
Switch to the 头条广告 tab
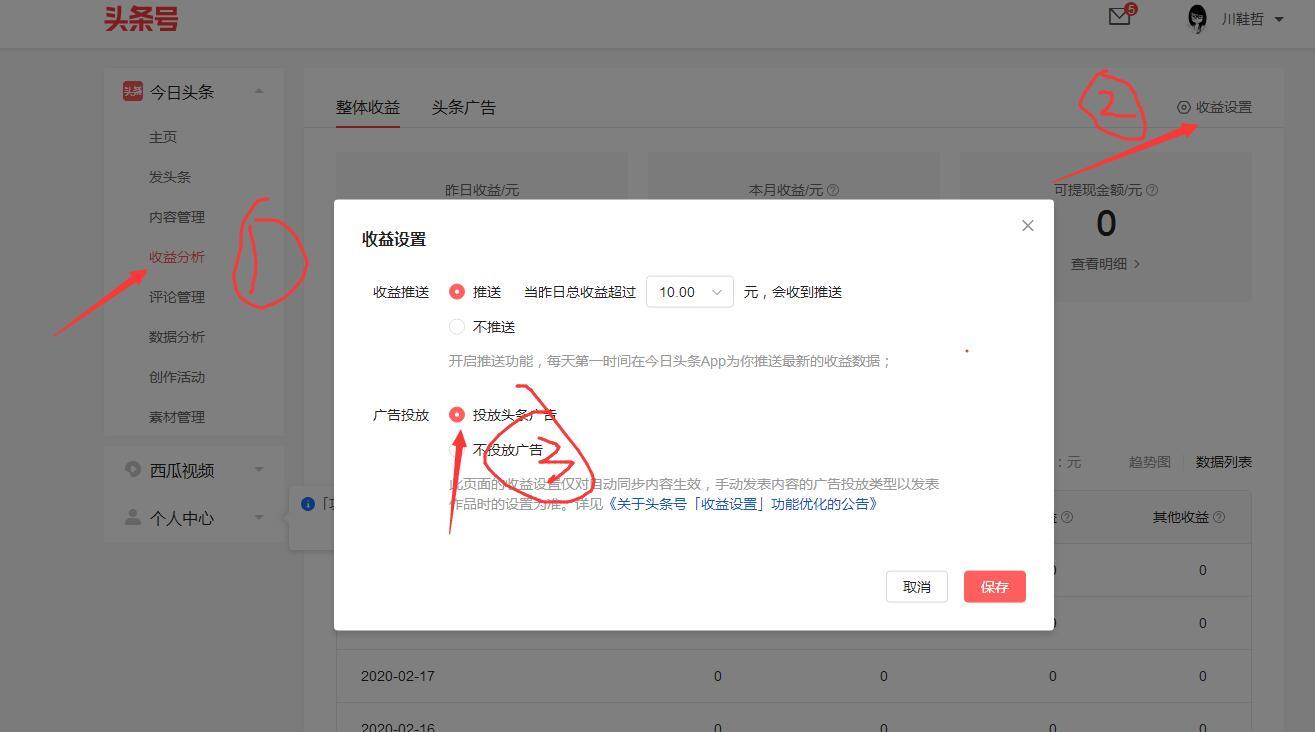pyautogui.click(x=464, y=107)
